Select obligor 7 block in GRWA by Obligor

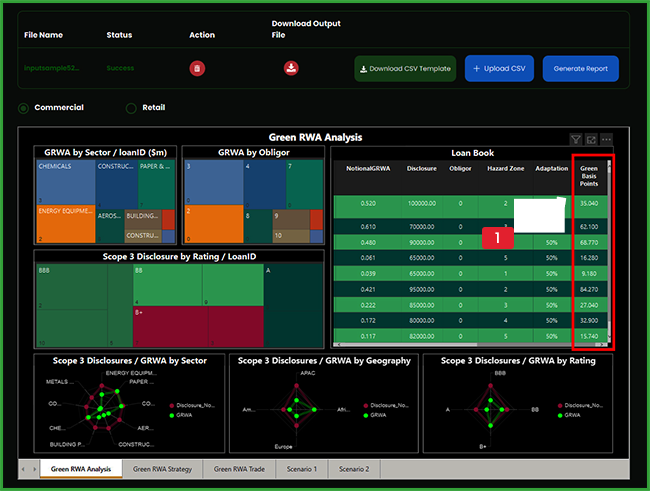[304, 184]
